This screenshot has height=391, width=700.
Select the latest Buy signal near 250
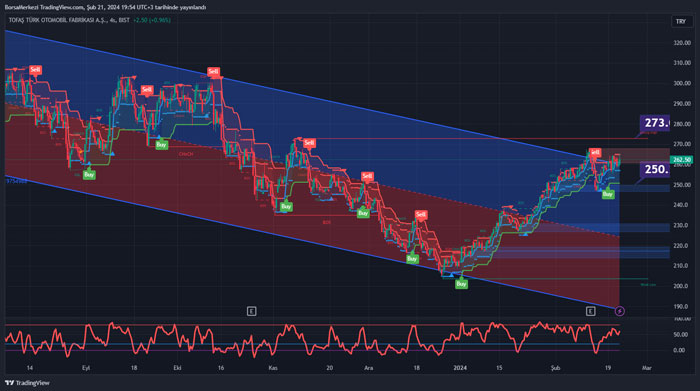point(608,195)
